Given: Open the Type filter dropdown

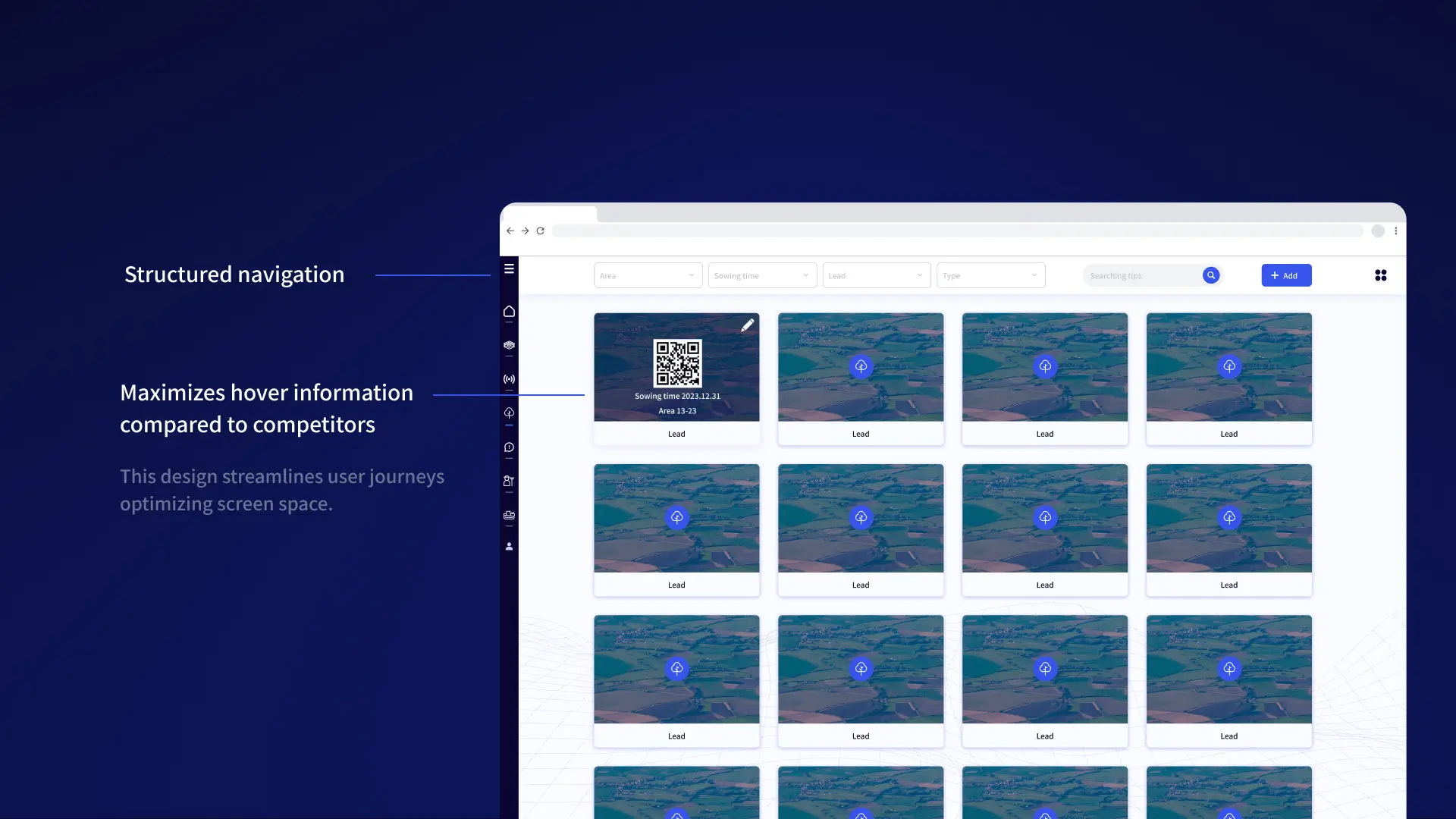Looking at the screenshot, I should click(x=990, y=275).
